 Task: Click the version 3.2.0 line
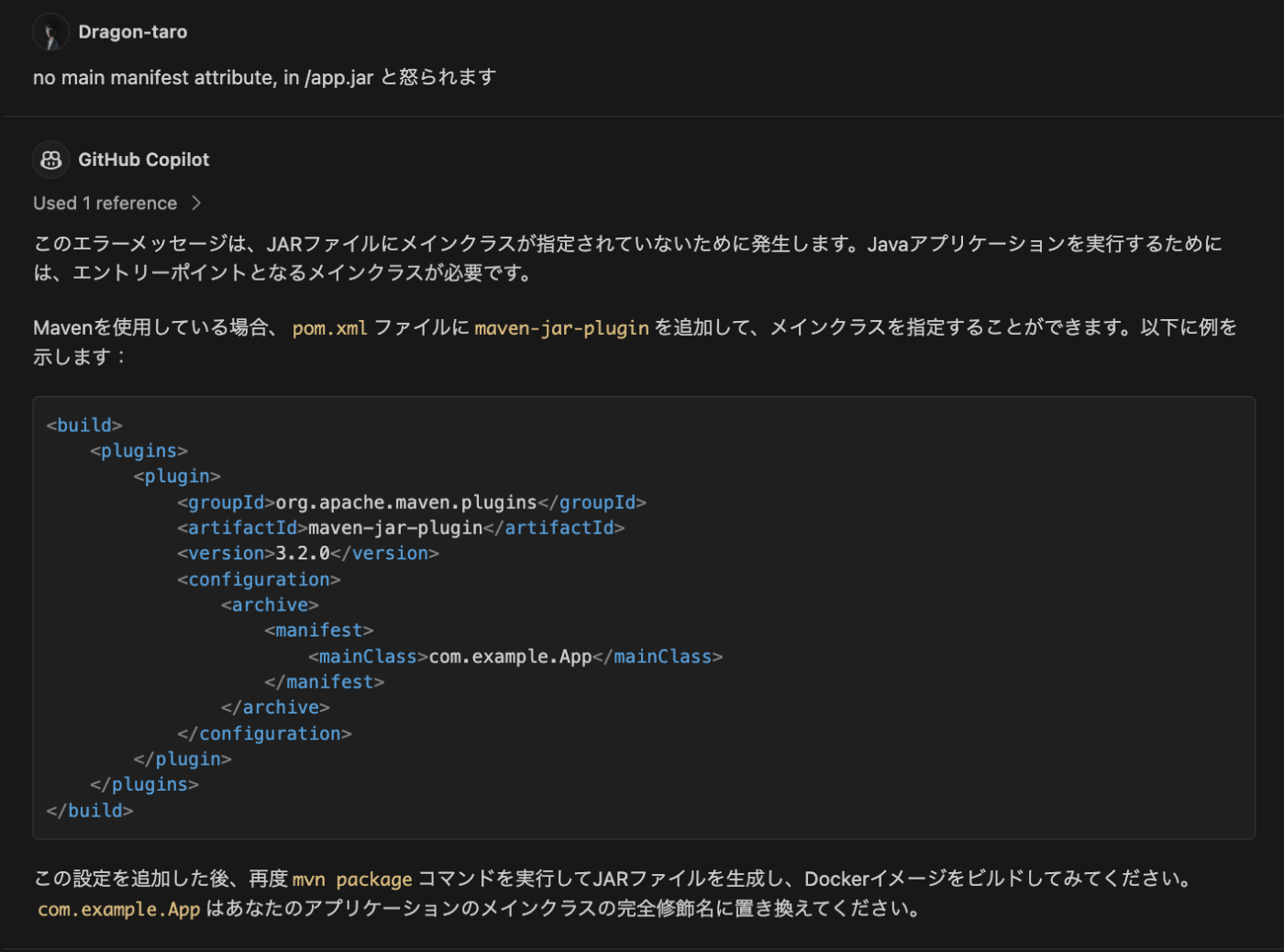(308, 554)
